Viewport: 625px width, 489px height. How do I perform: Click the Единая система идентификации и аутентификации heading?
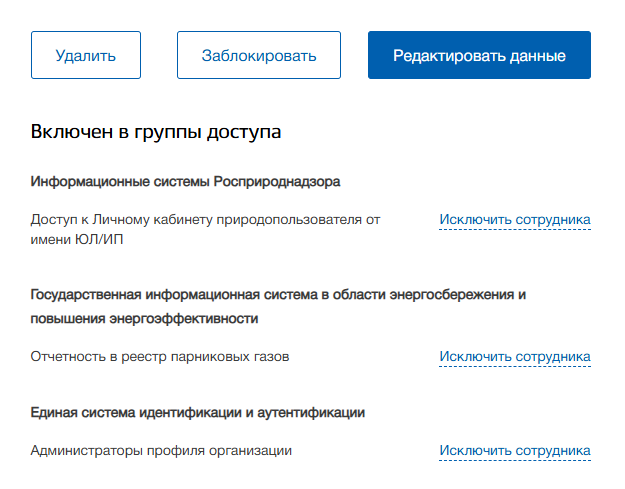[x=198, y=412]
